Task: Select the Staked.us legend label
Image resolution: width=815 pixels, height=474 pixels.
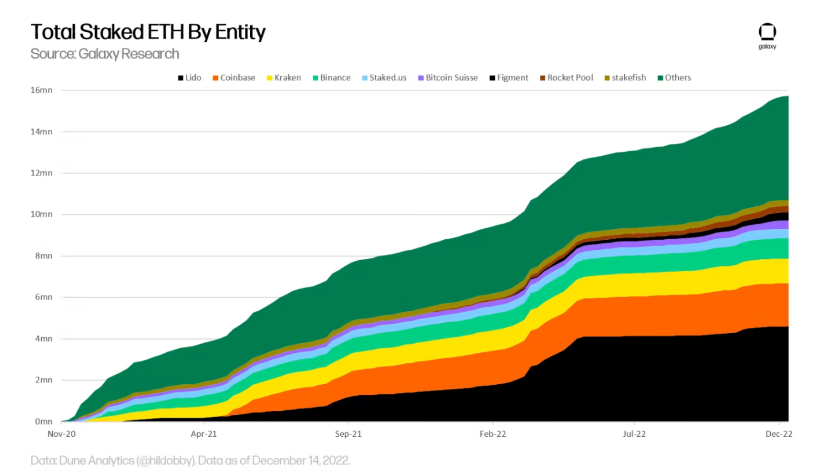Action: (x=388, y=77)
